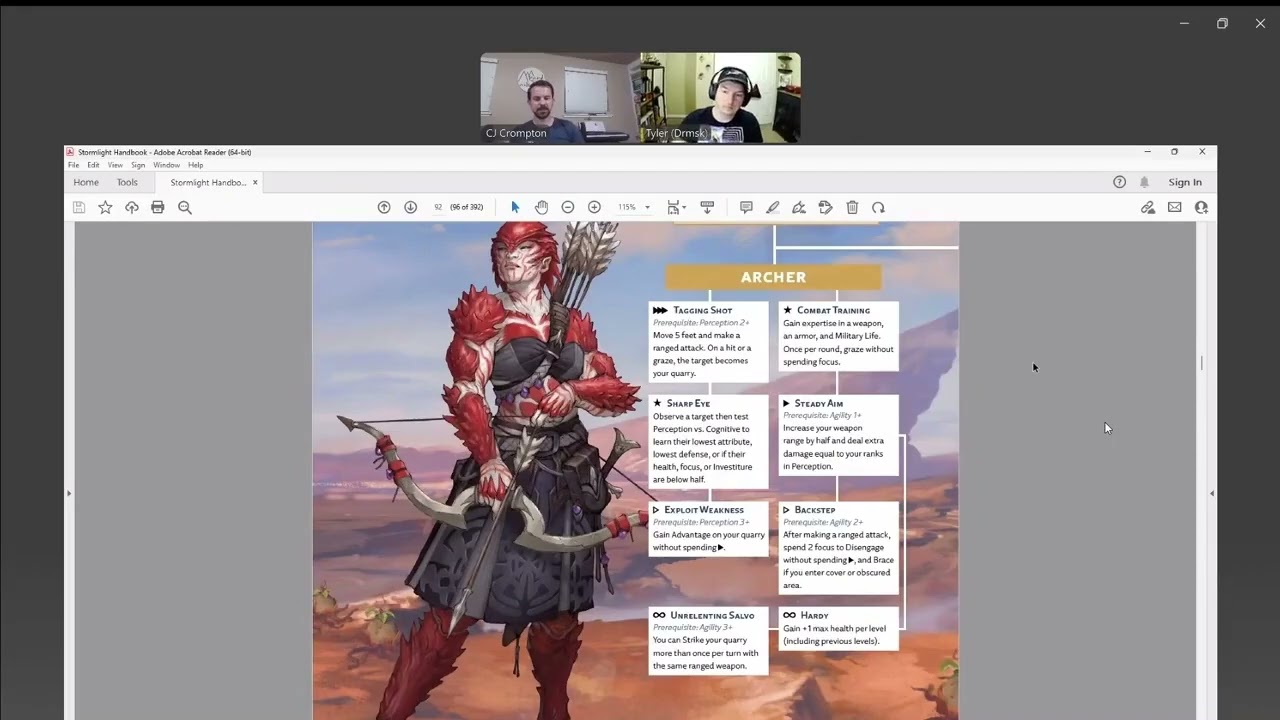This screenshot has width=1280, height=720.
Task: Click the Tyler (Drmsk) video tile
Action: 720,98
